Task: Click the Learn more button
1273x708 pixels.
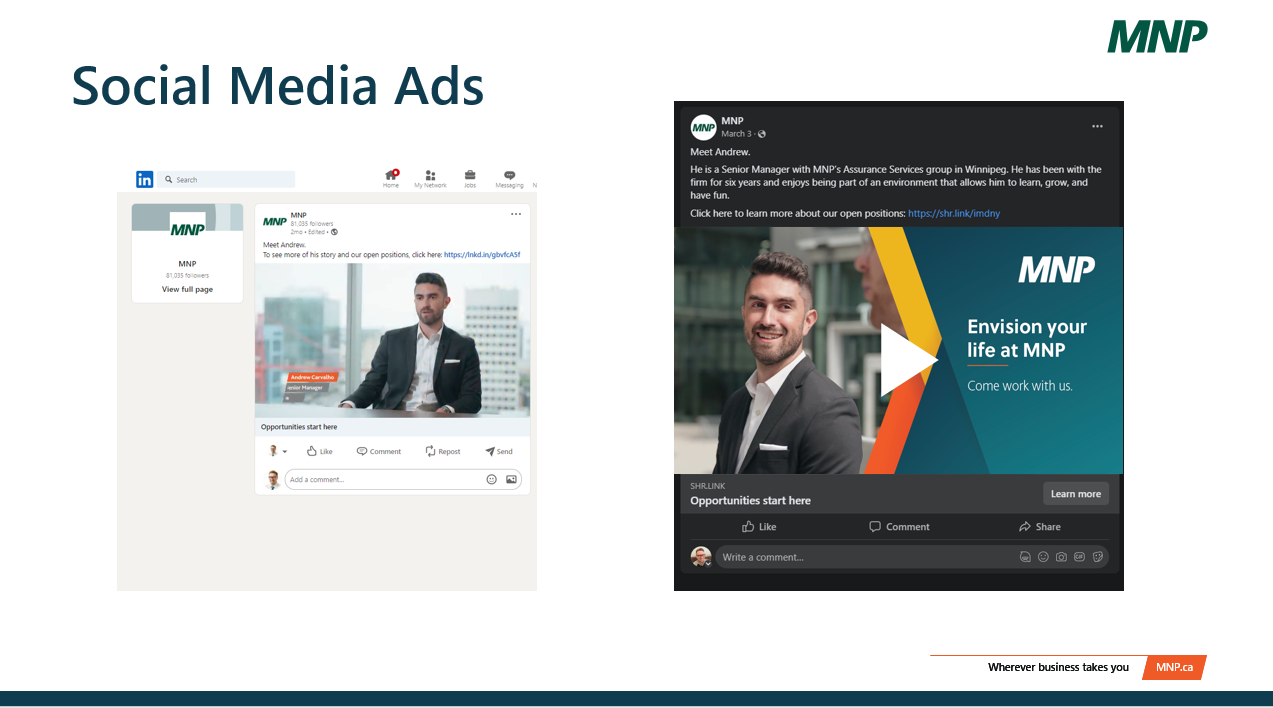Action: tap(1075, 494)
